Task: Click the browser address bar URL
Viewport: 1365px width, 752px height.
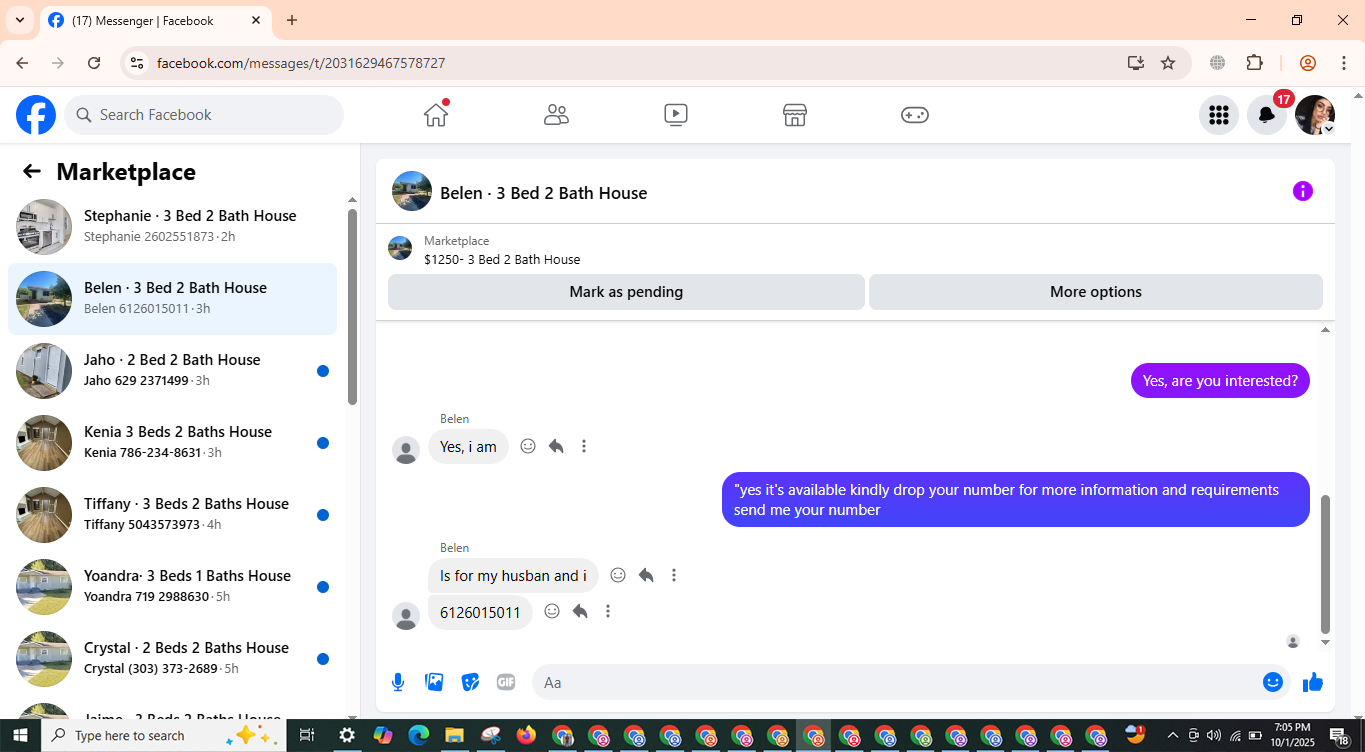Action: tap(301, 63)
